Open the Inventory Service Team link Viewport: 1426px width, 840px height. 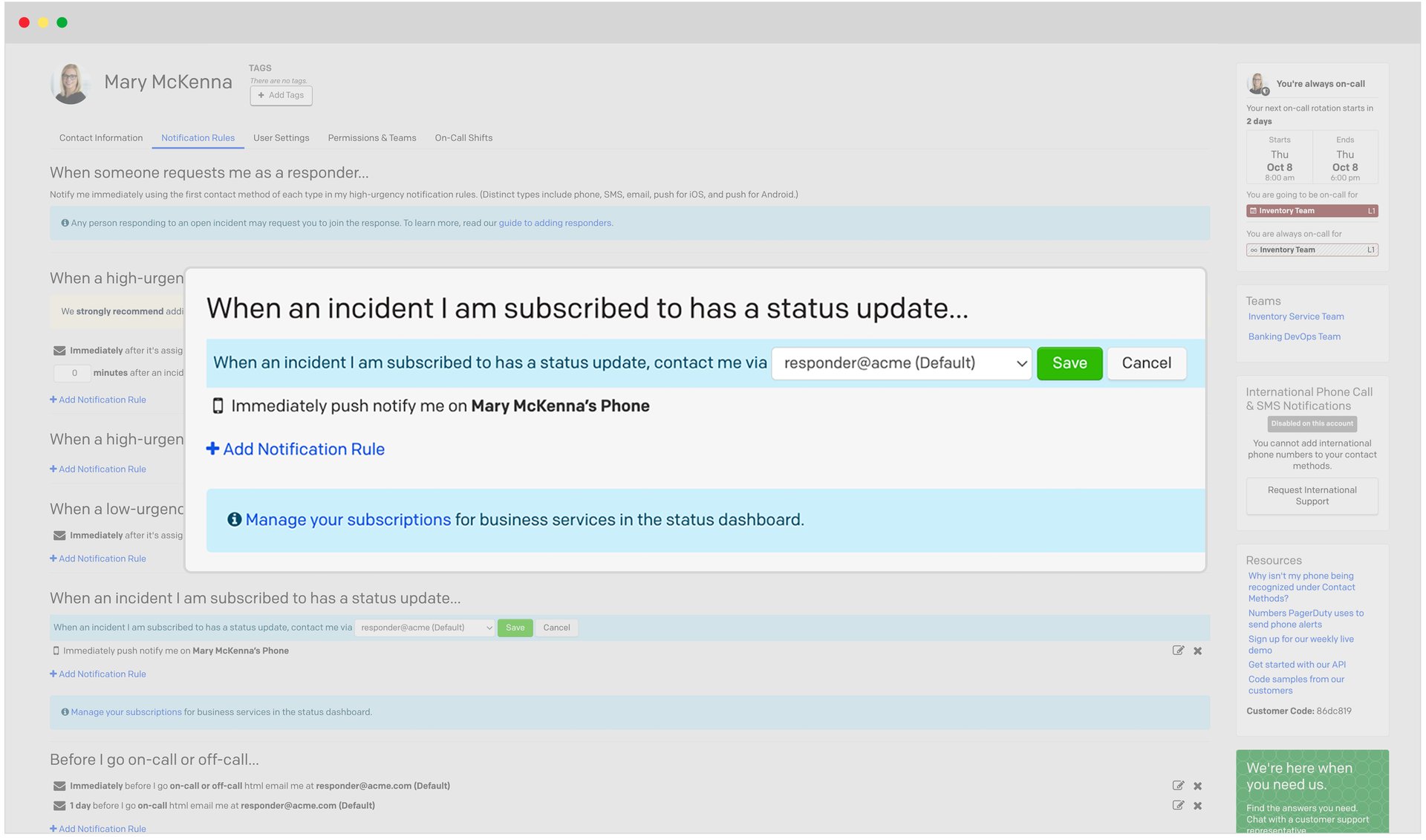click(1295, 316)
